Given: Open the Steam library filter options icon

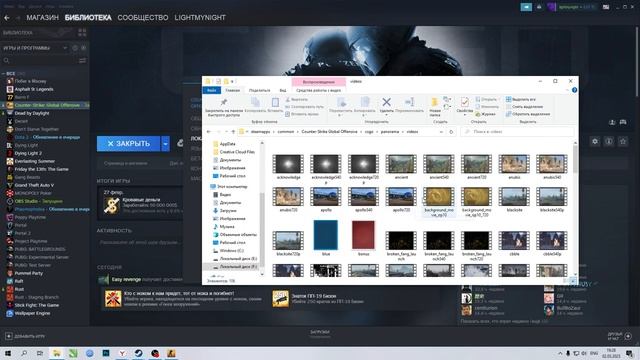Looking at the screenshot, I should (x=82, y=60).
